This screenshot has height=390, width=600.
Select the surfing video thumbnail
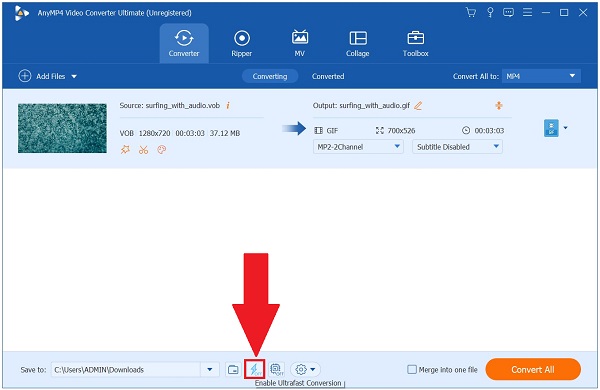[62, 128]
